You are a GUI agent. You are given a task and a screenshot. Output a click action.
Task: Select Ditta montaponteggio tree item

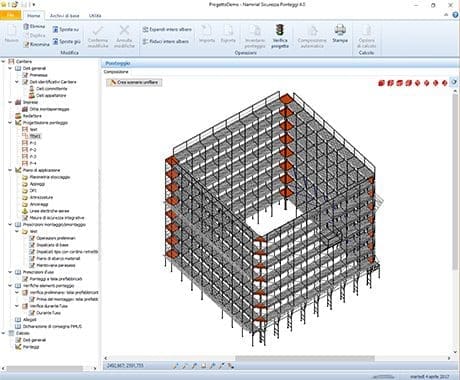coord(49,109)
